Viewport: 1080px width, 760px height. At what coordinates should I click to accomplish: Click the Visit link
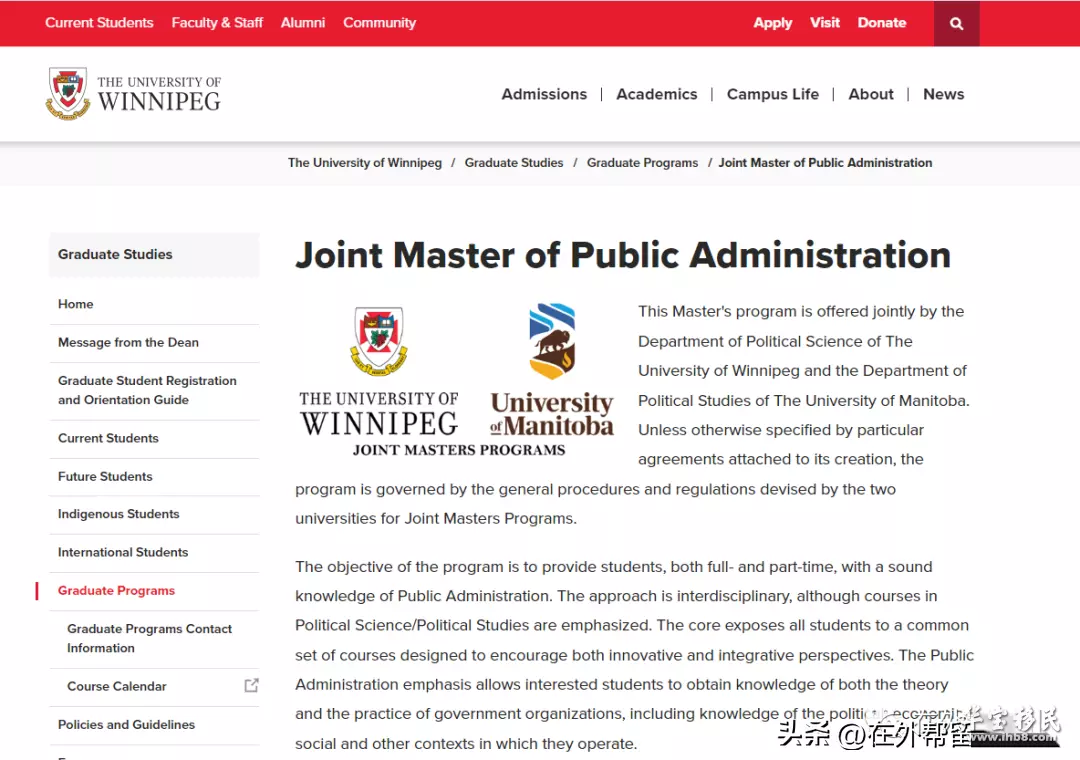[x=824, y=23]
